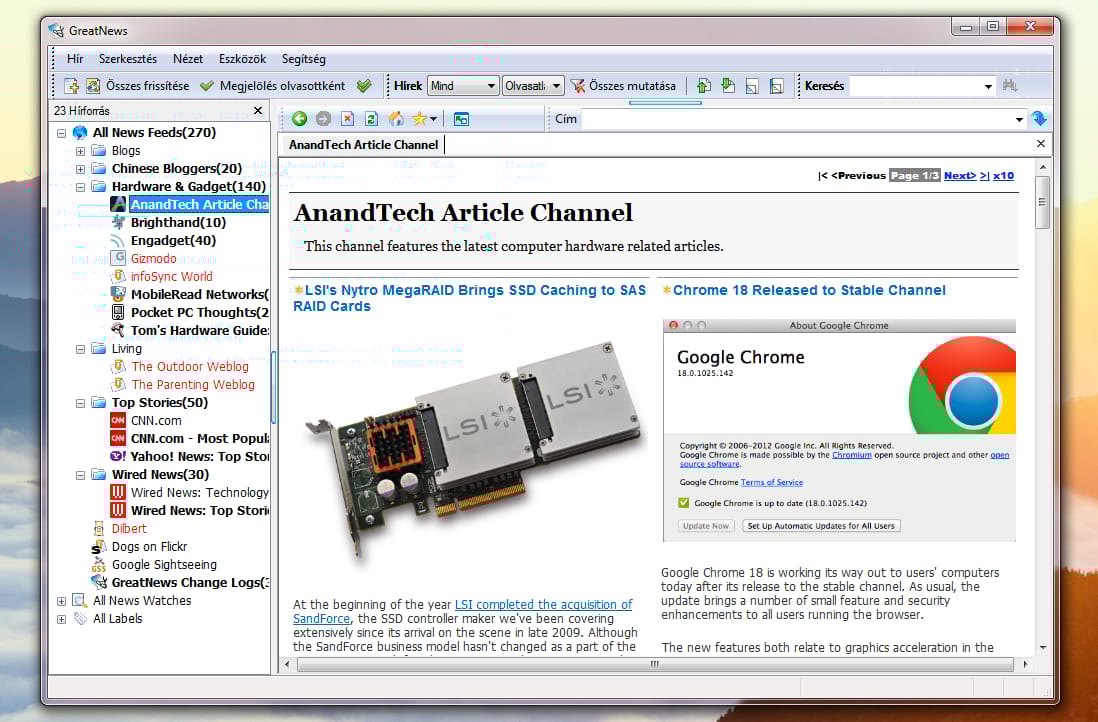Click the double green checkmark icon

(364, 85)
